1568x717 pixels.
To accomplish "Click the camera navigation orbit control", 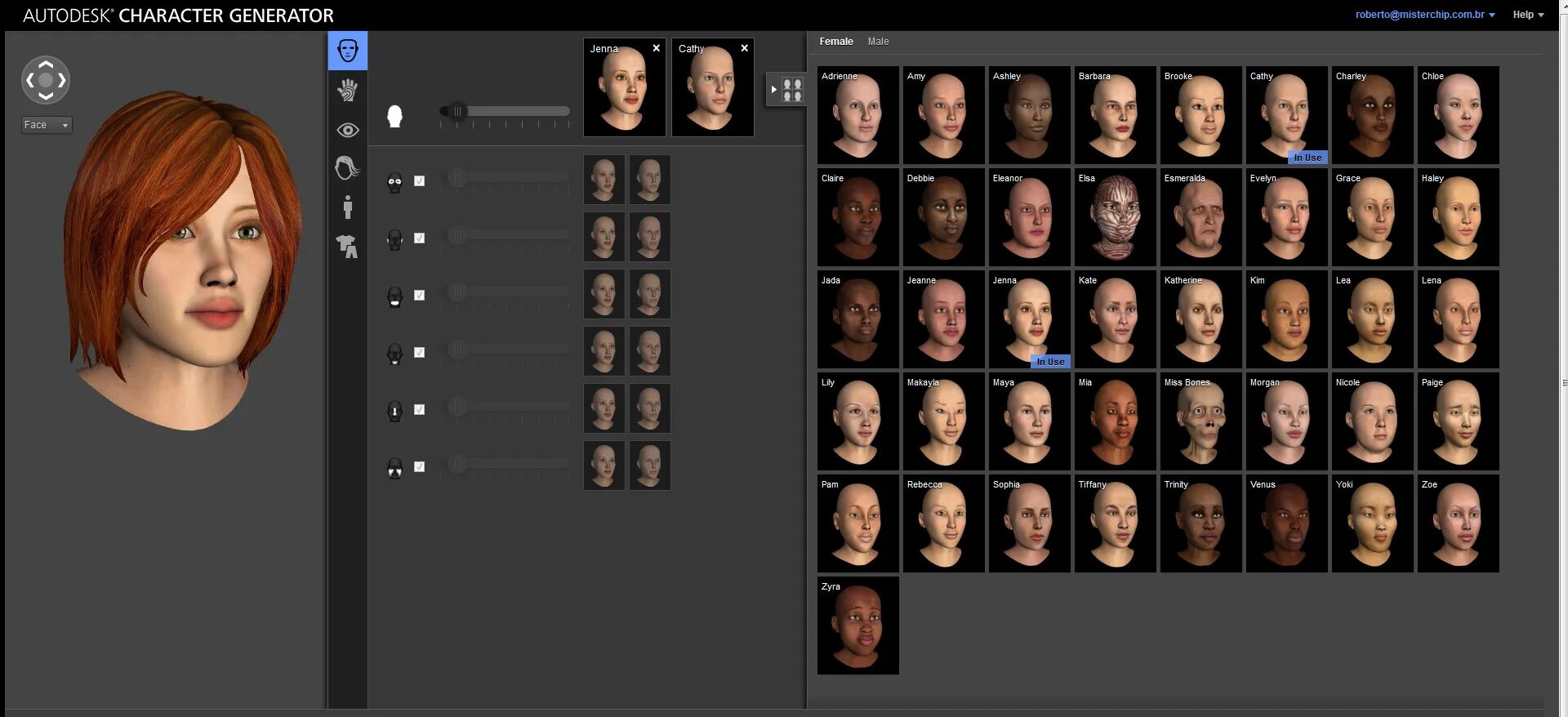I will (46, 80).
